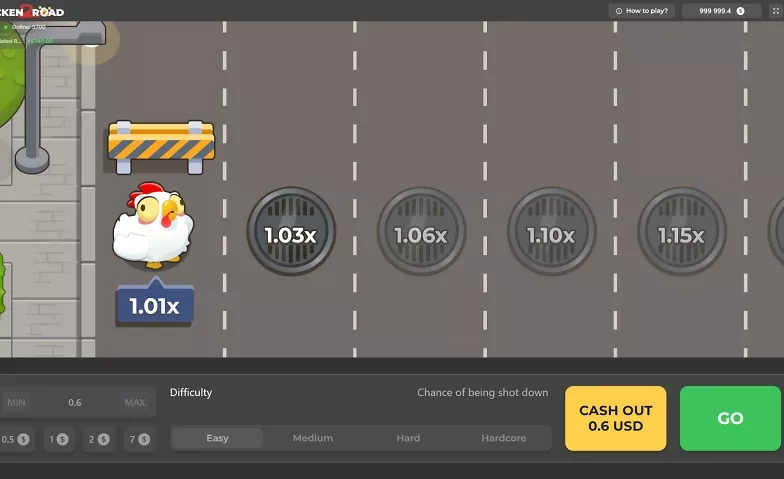Set bet to MAX
Image resolution: width=784 pixels, height=479 pixels.
coord(134,402)
